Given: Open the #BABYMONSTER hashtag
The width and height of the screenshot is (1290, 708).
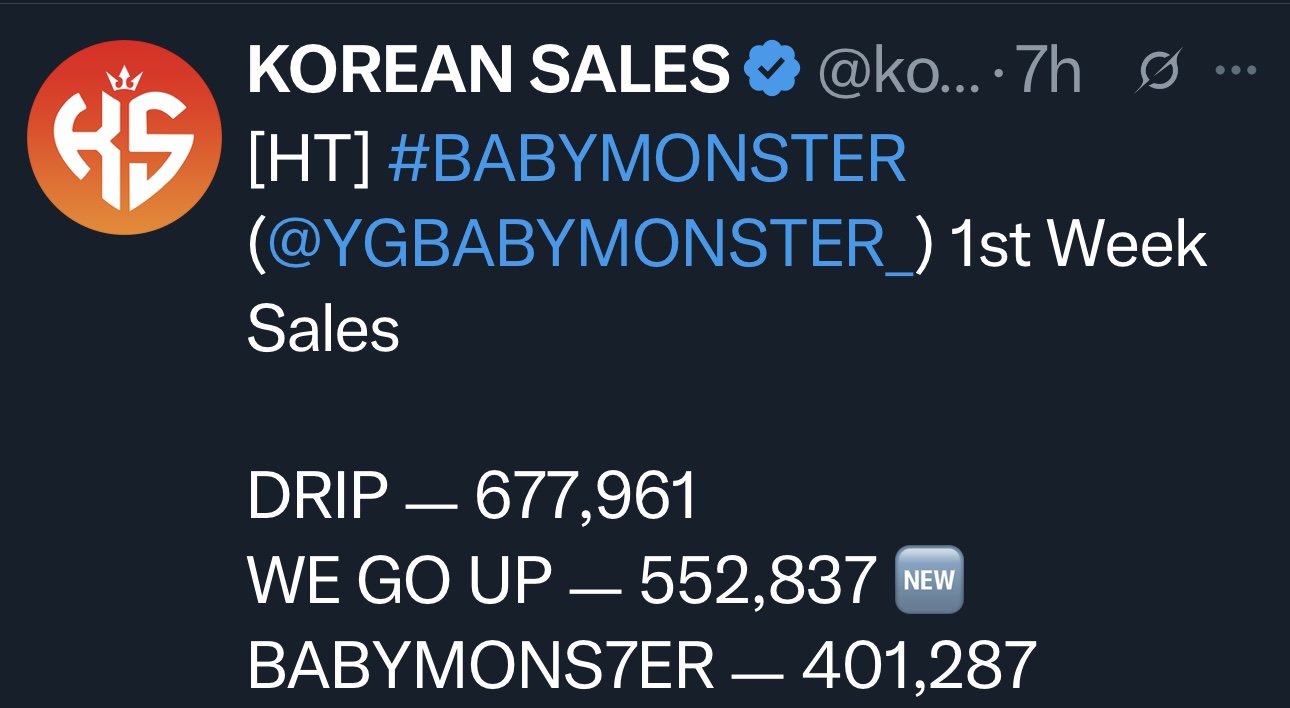Looking at the screenshot, I should [646, 158].
